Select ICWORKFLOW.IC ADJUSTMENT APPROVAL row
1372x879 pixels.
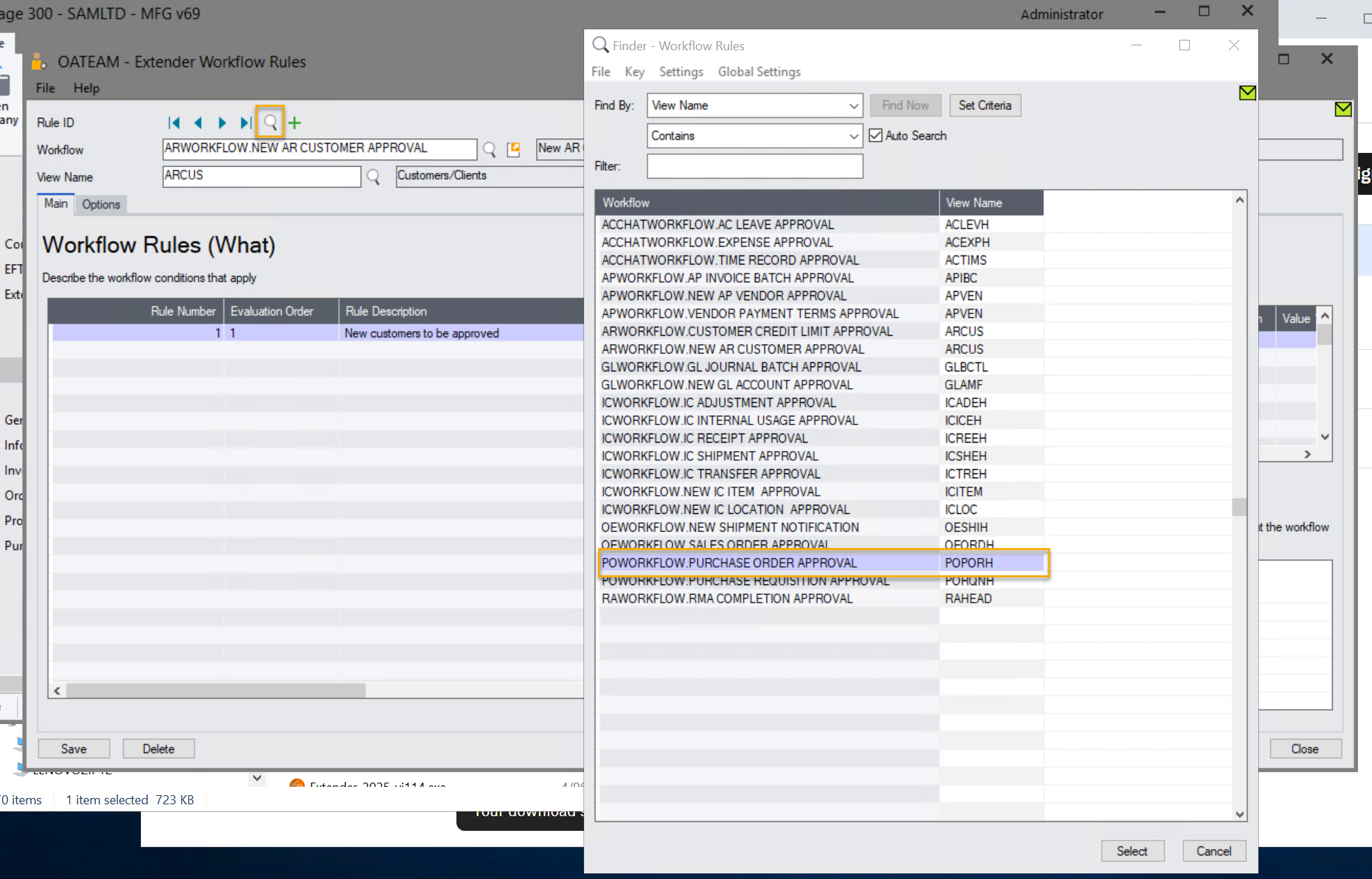coord(821,402)
